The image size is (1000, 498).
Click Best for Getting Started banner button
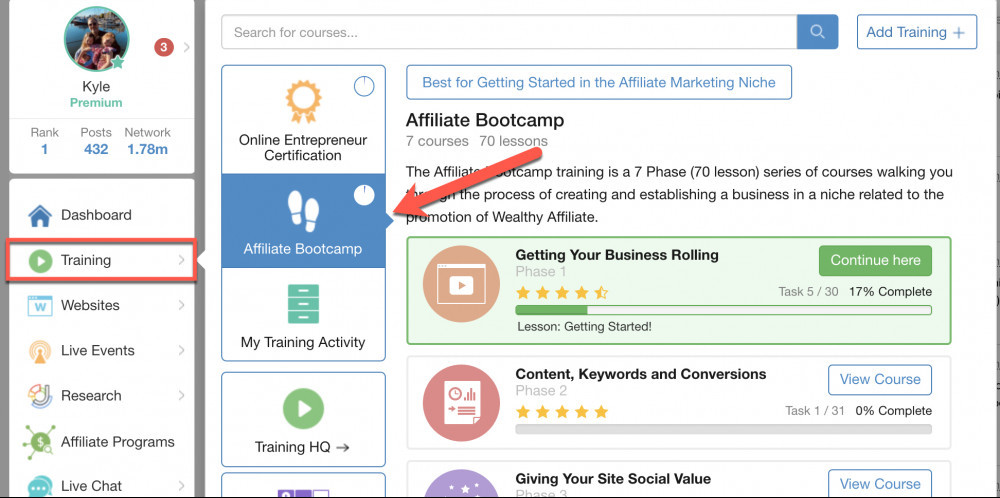tap(599, 82)
